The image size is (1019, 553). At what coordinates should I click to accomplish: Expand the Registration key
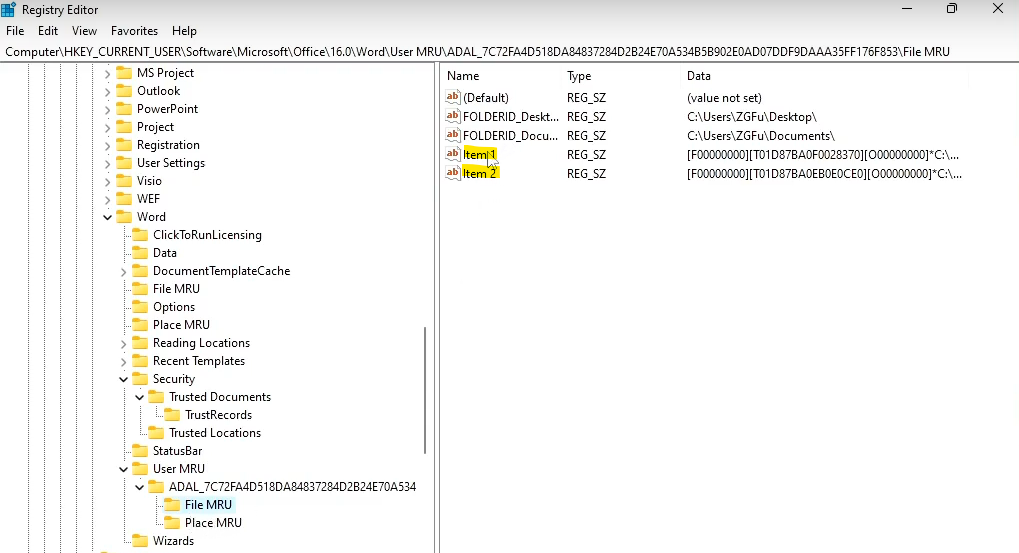[x=108, y=146]
